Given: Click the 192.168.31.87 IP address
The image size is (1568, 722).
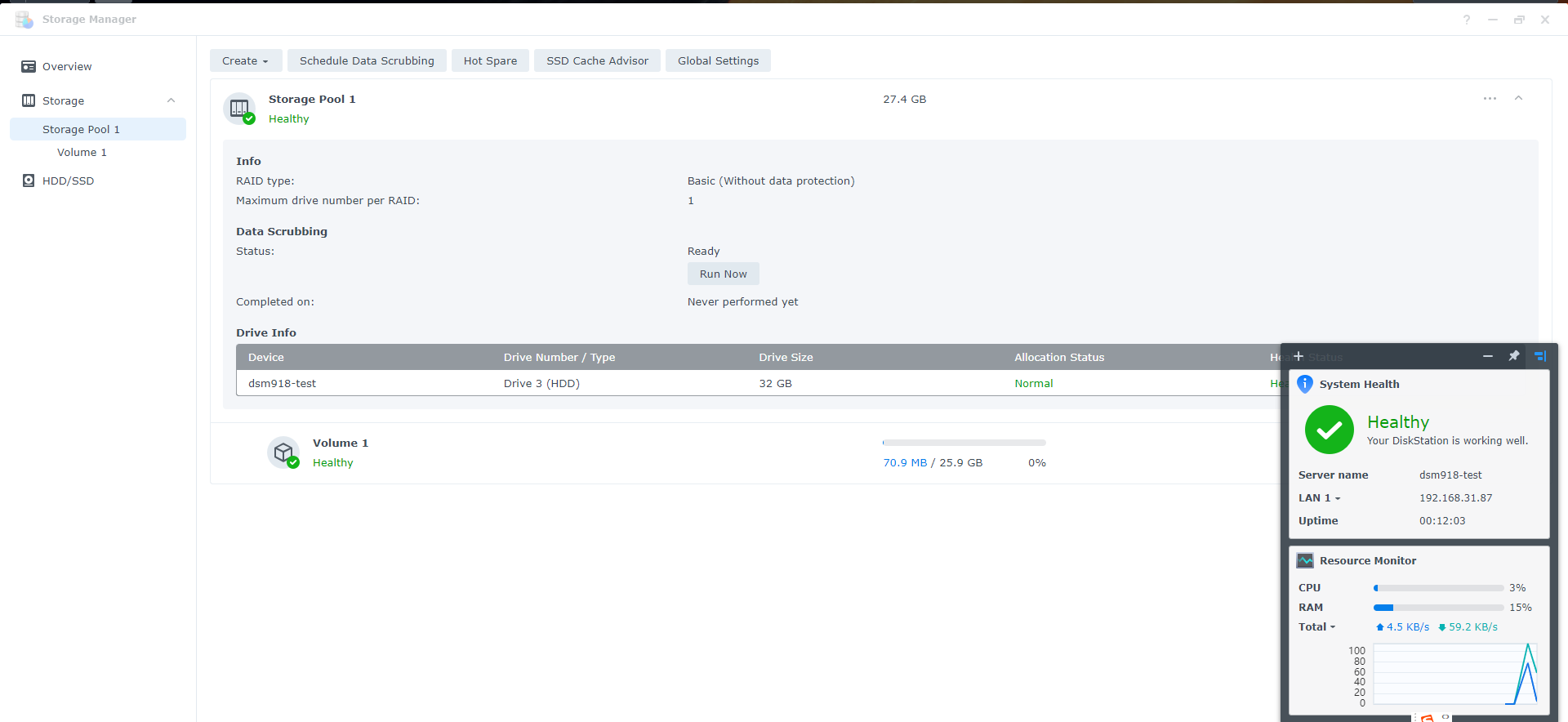Looking at the screenshot, I should coord(1455,497).
